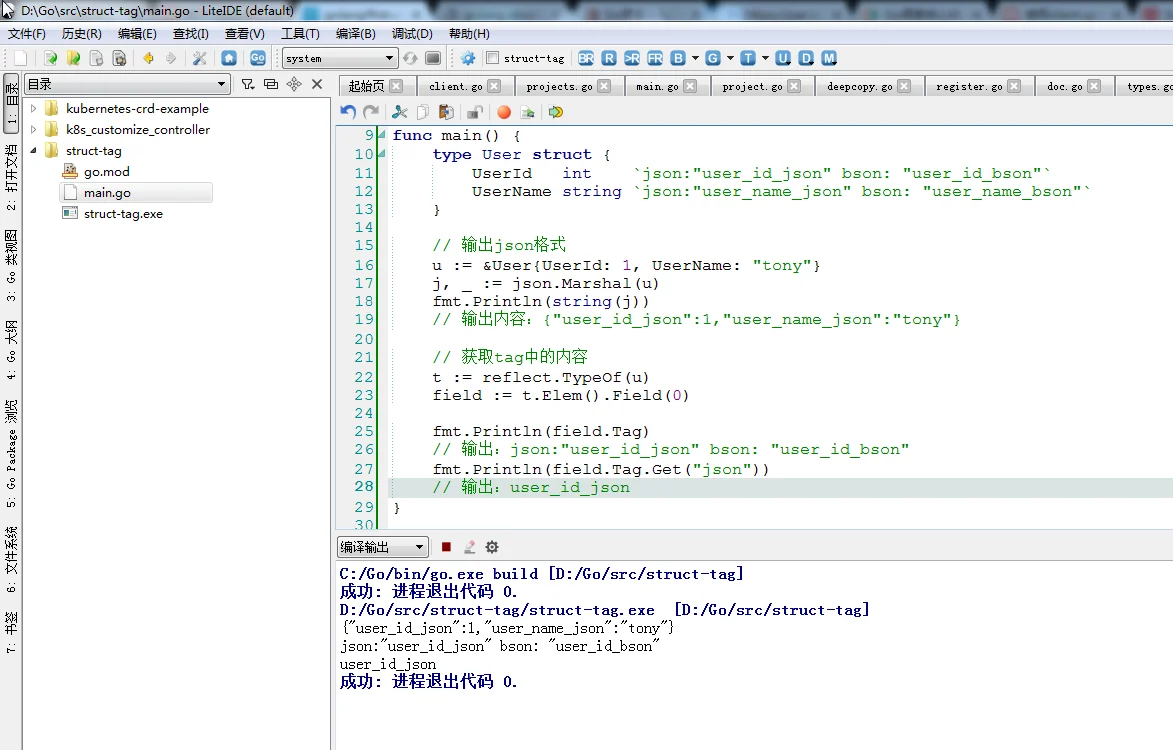Open the system environment dropdown
Viewport: 1173px width, 750px height.
click(x=338, y=58)
